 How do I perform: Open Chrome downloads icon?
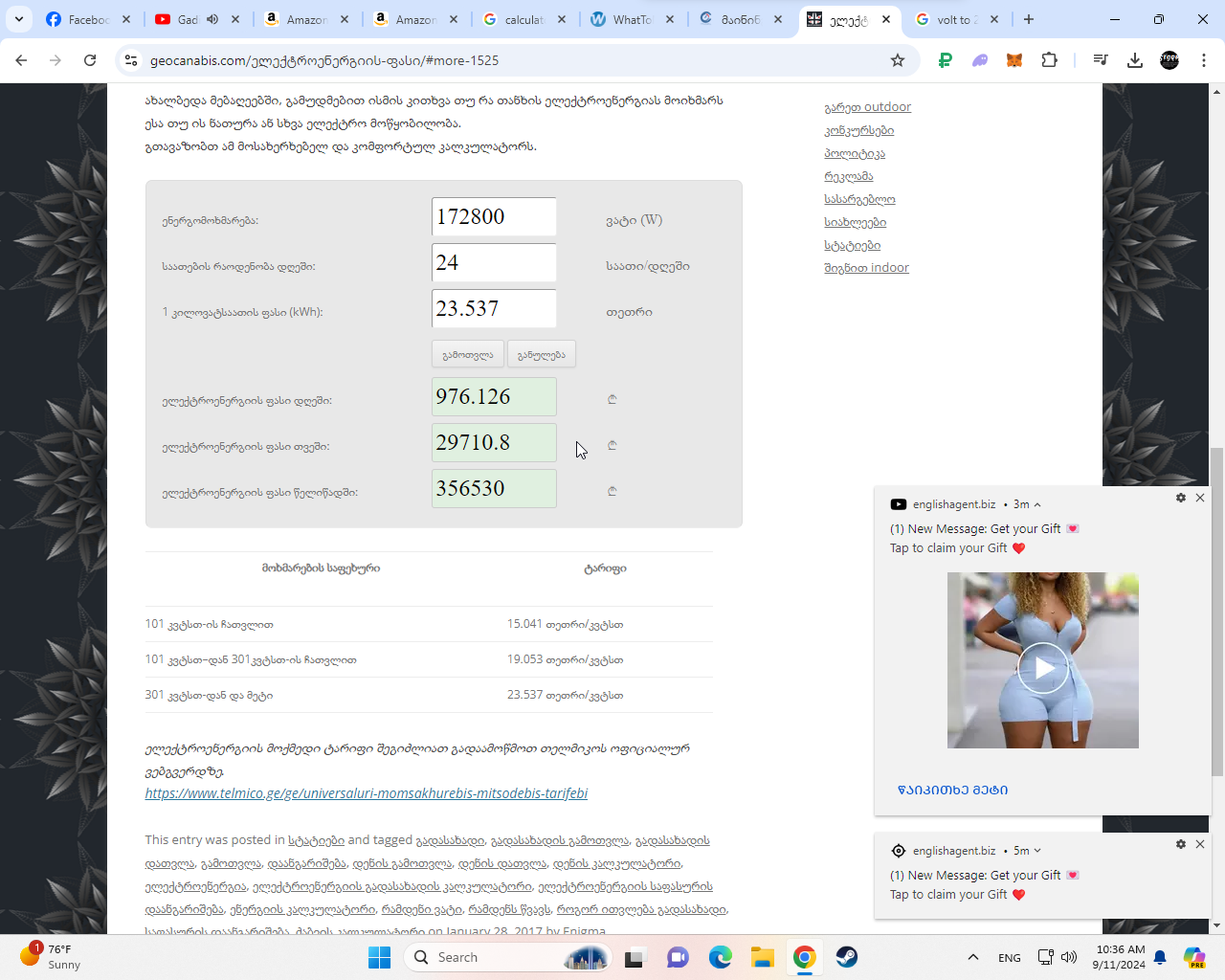1135,60
